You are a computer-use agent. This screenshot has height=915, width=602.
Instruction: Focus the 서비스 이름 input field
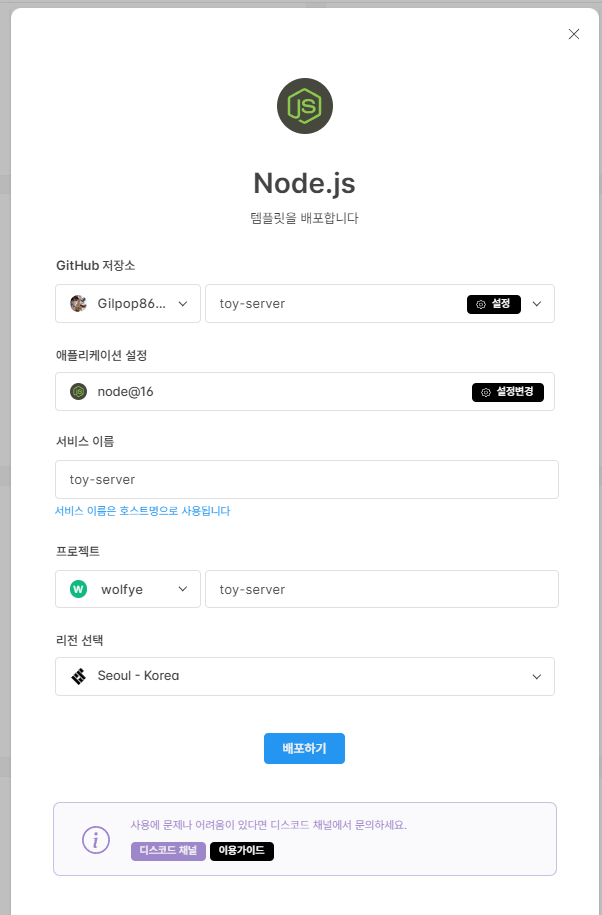(x=307, y=480)
